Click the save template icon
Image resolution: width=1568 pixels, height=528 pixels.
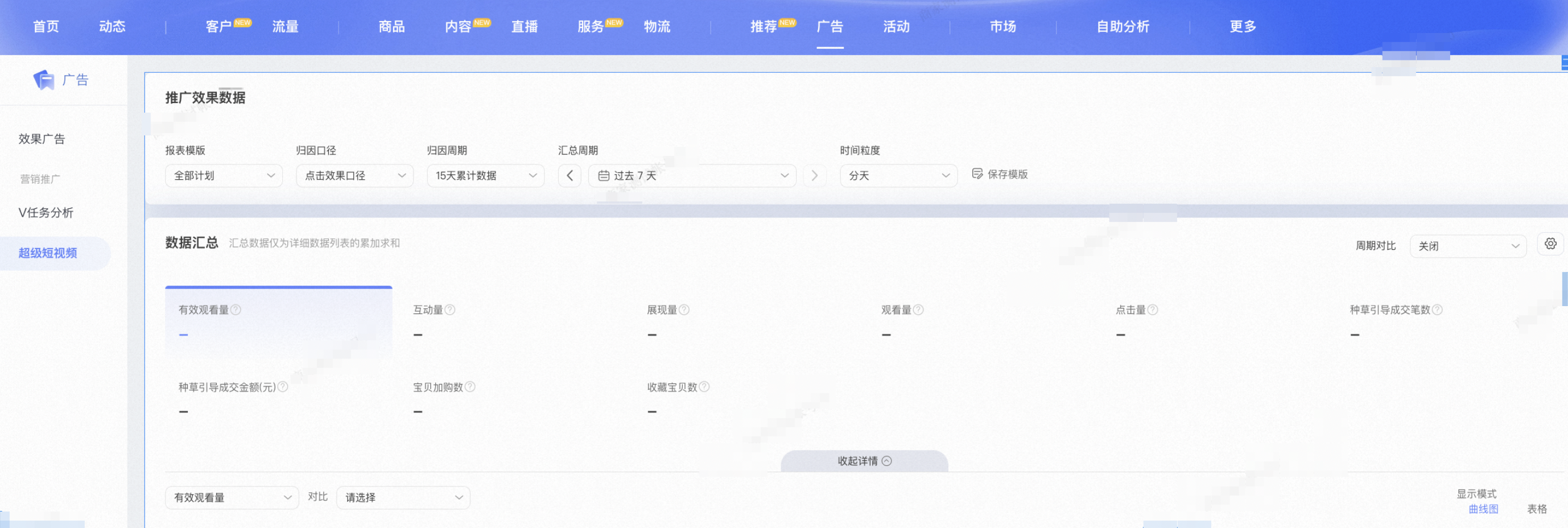pos(977,174)
